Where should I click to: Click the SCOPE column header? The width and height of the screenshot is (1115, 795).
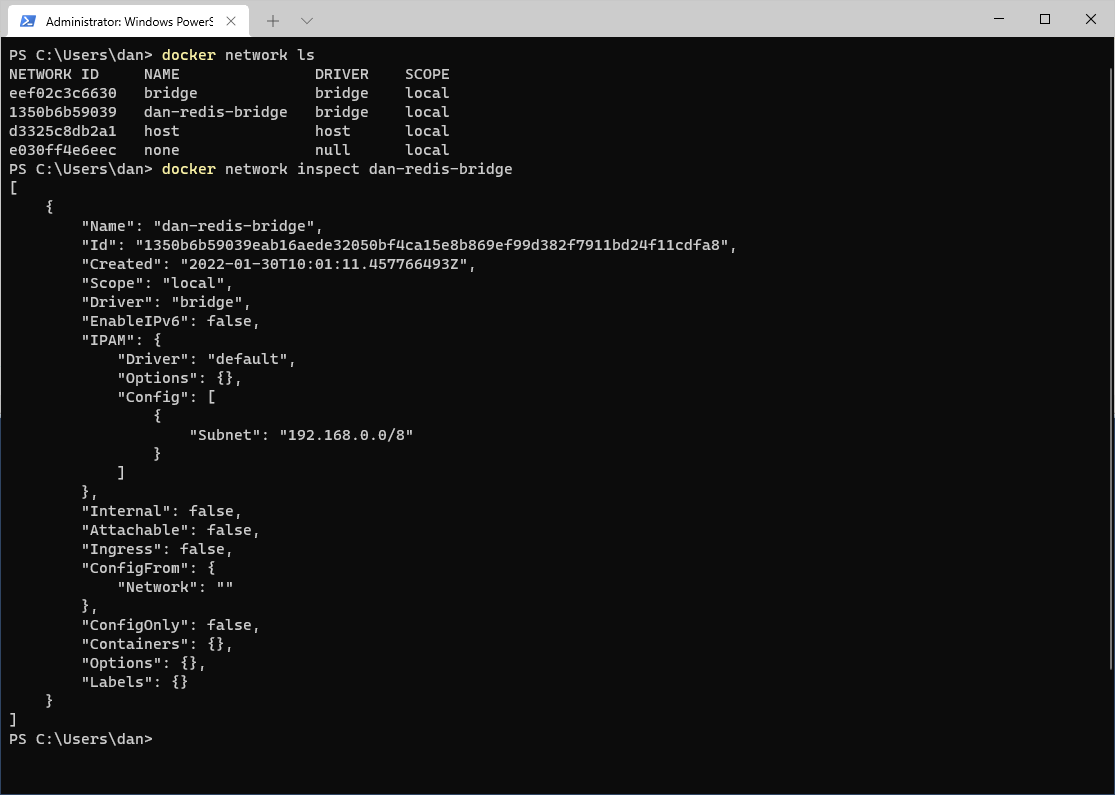tap(427, 75)
